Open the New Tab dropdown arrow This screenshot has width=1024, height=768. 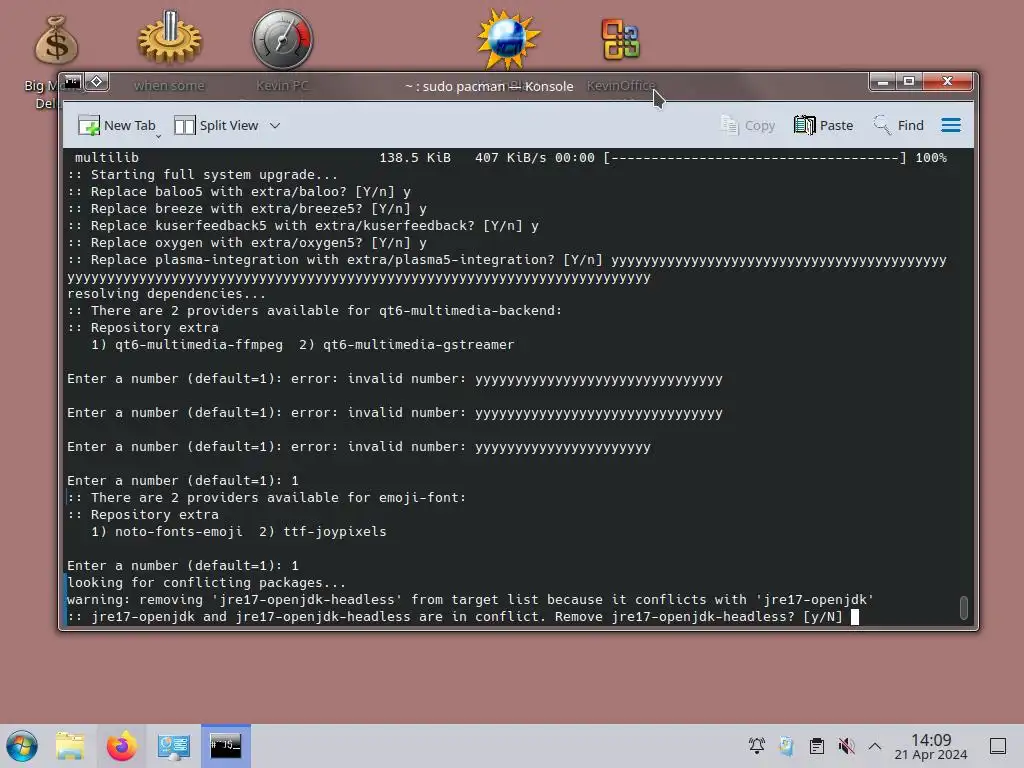click(158, 136)
